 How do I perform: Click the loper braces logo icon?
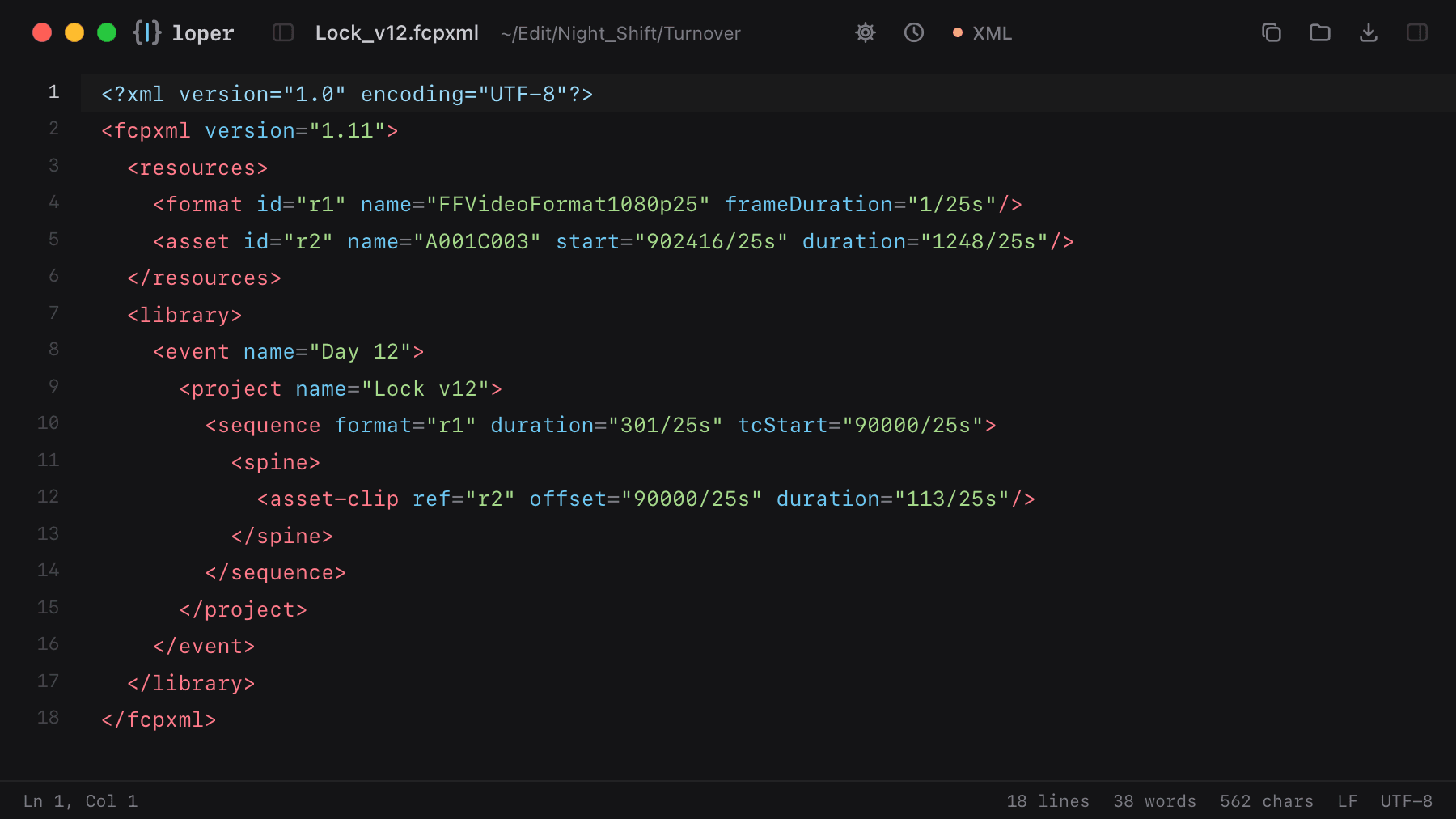point(147,32)
